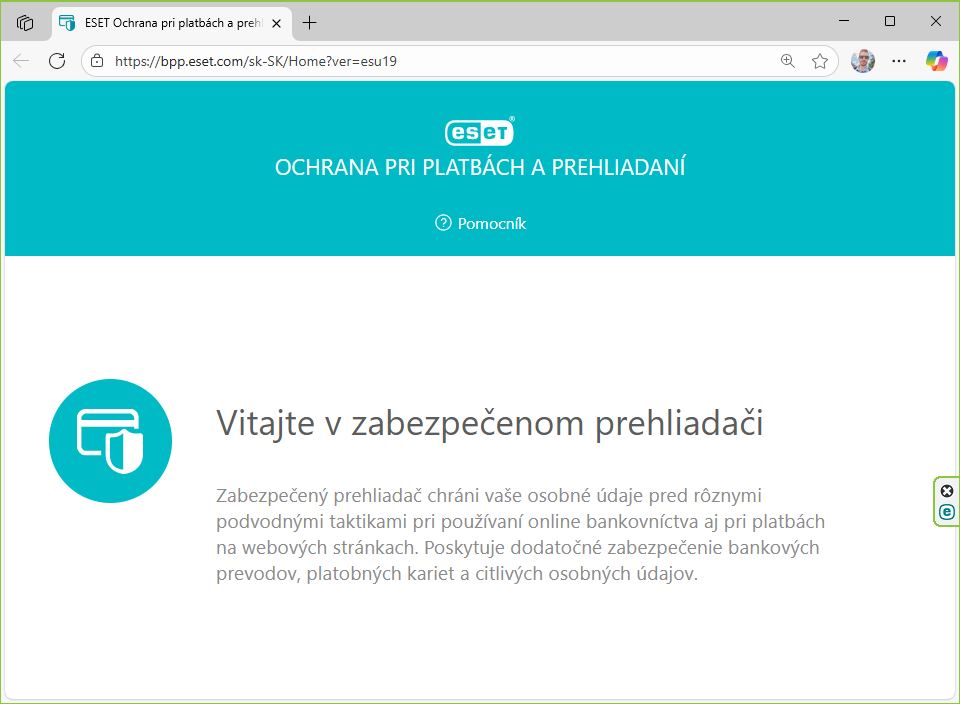The image size is (960, 704).
Task: Open the tab actions menu icon
Action: tap(25, 22)
